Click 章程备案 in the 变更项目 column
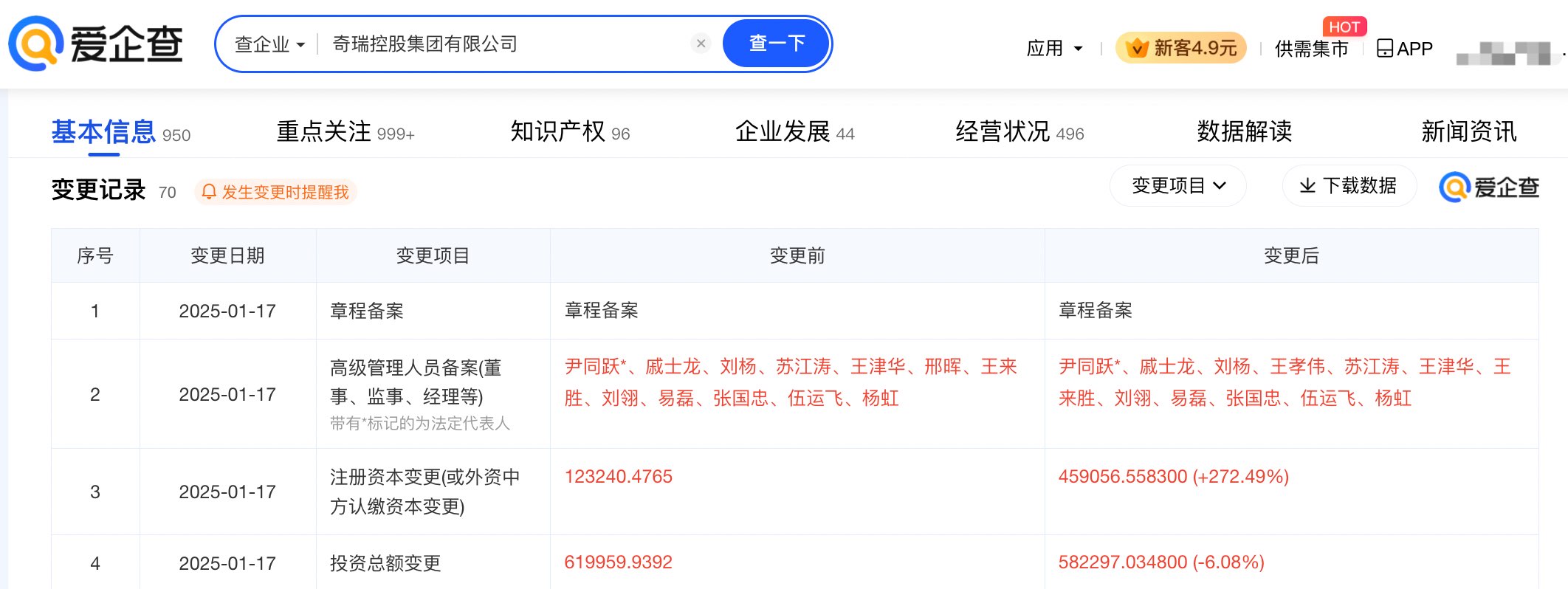Image resolution: width=1568 pixels, height=589 pixels. [x=367, y=311]
